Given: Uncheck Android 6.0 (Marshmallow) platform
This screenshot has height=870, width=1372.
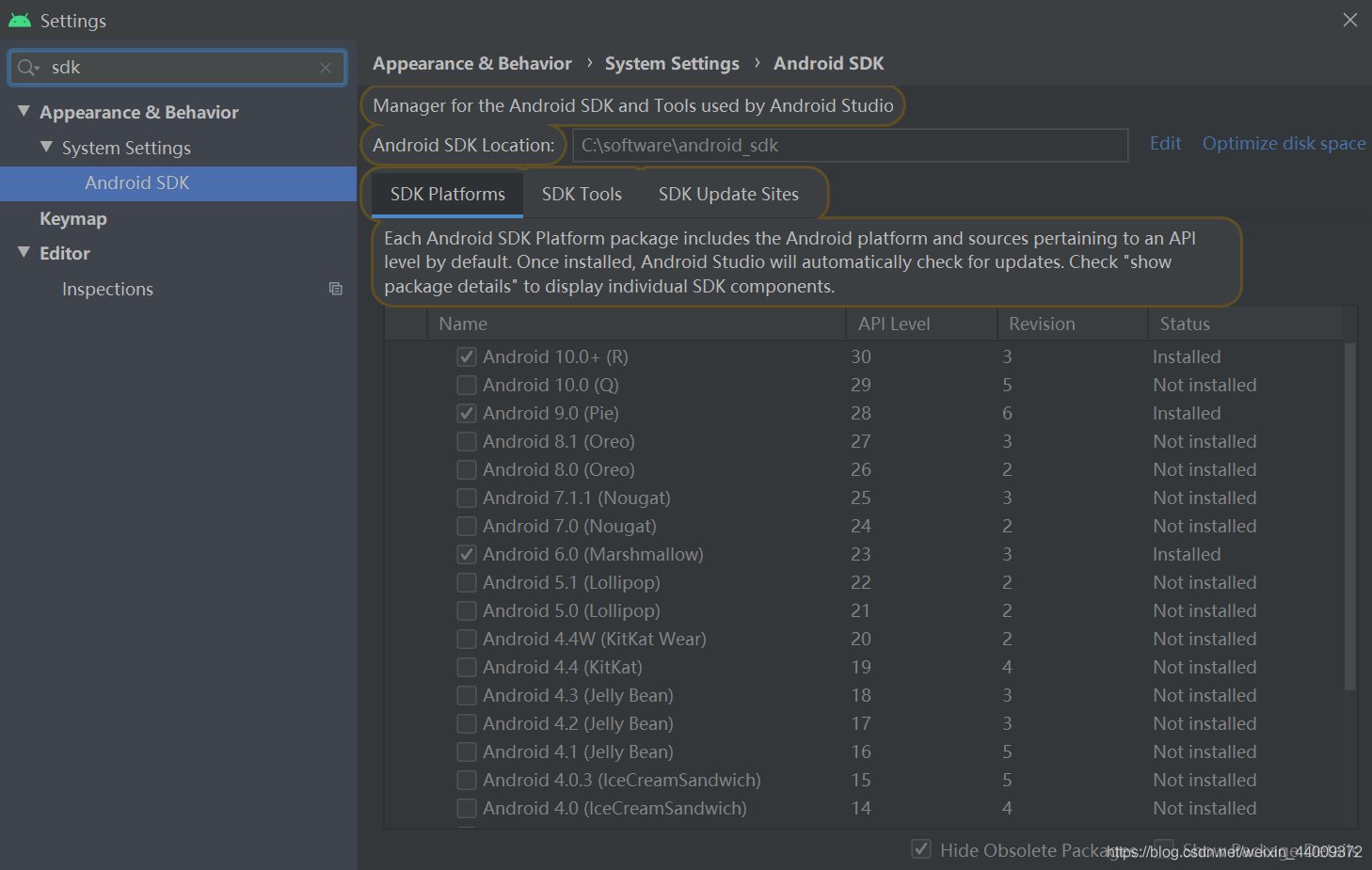Looking at the screenshot, I should coord(467,555).
